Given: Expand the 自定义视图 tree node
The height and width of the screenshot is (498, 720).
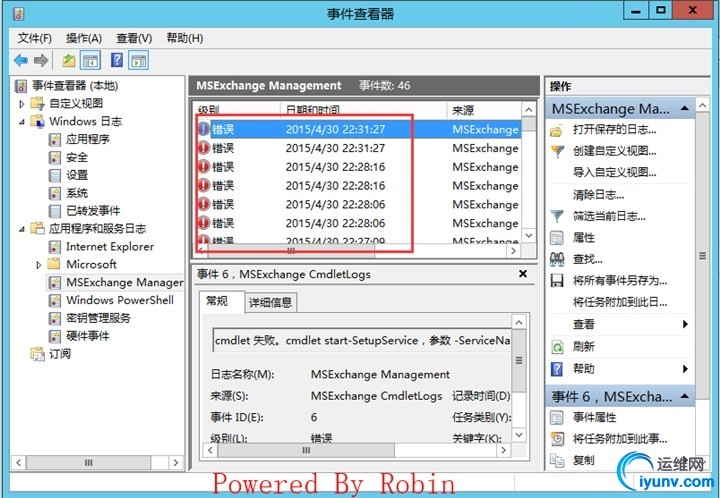Looking at the screenshot, I should [22, 104].
